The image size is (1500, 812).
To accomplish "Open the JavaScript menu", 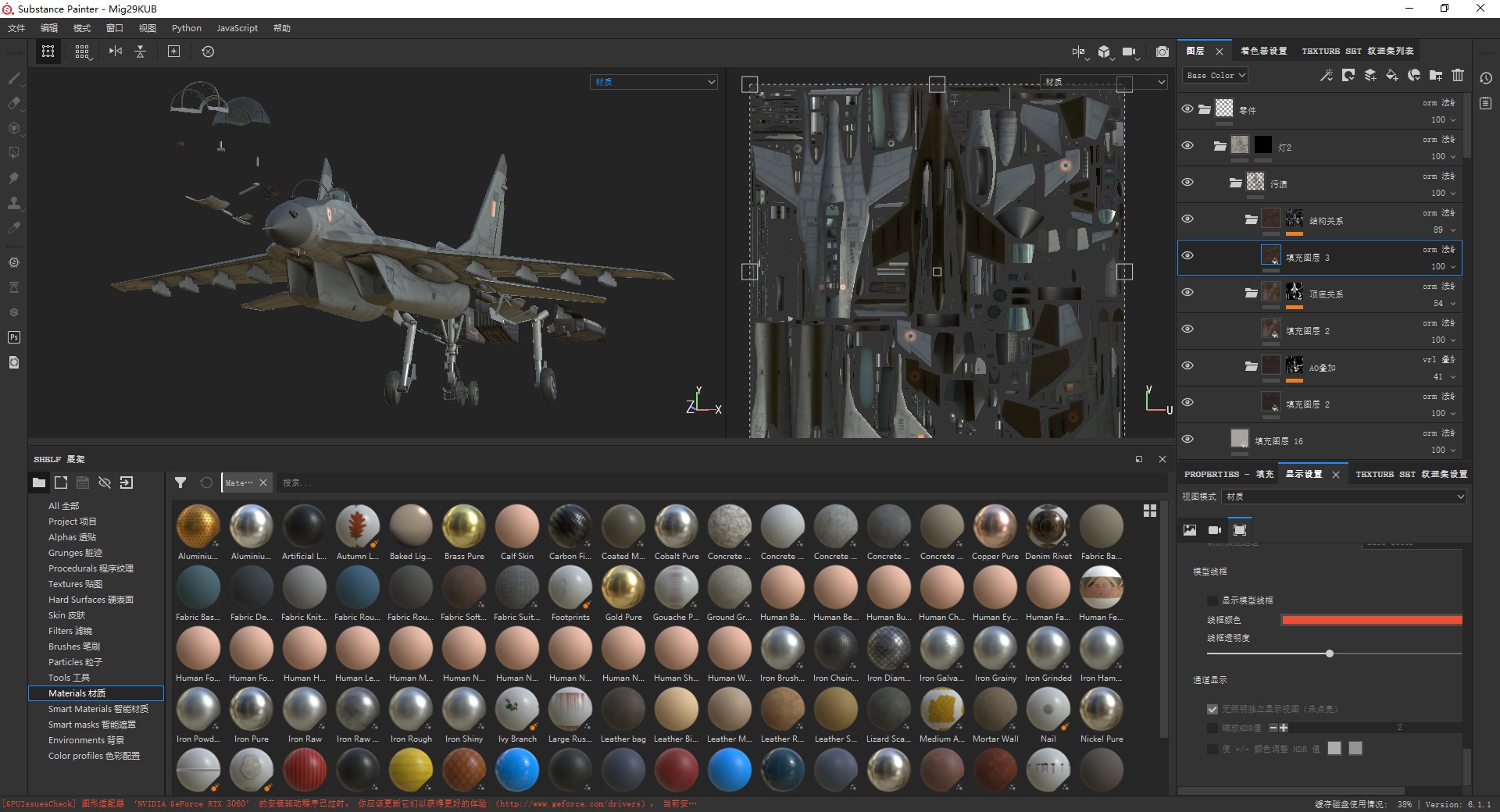I will (x=237, y=28).
